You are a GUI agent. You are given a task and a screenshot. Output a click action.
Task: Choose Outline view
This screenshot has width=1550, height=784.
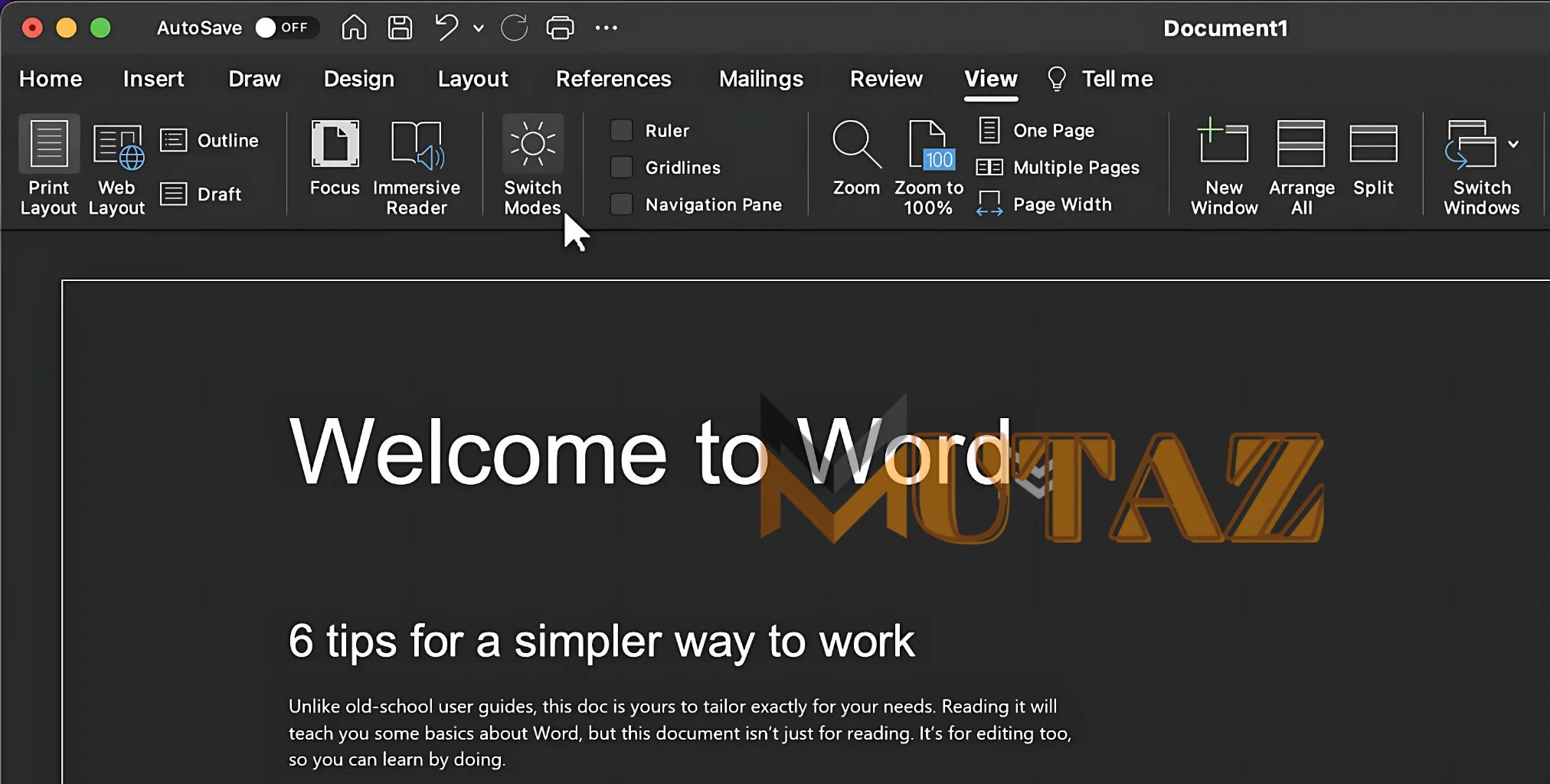coord(209,141)
